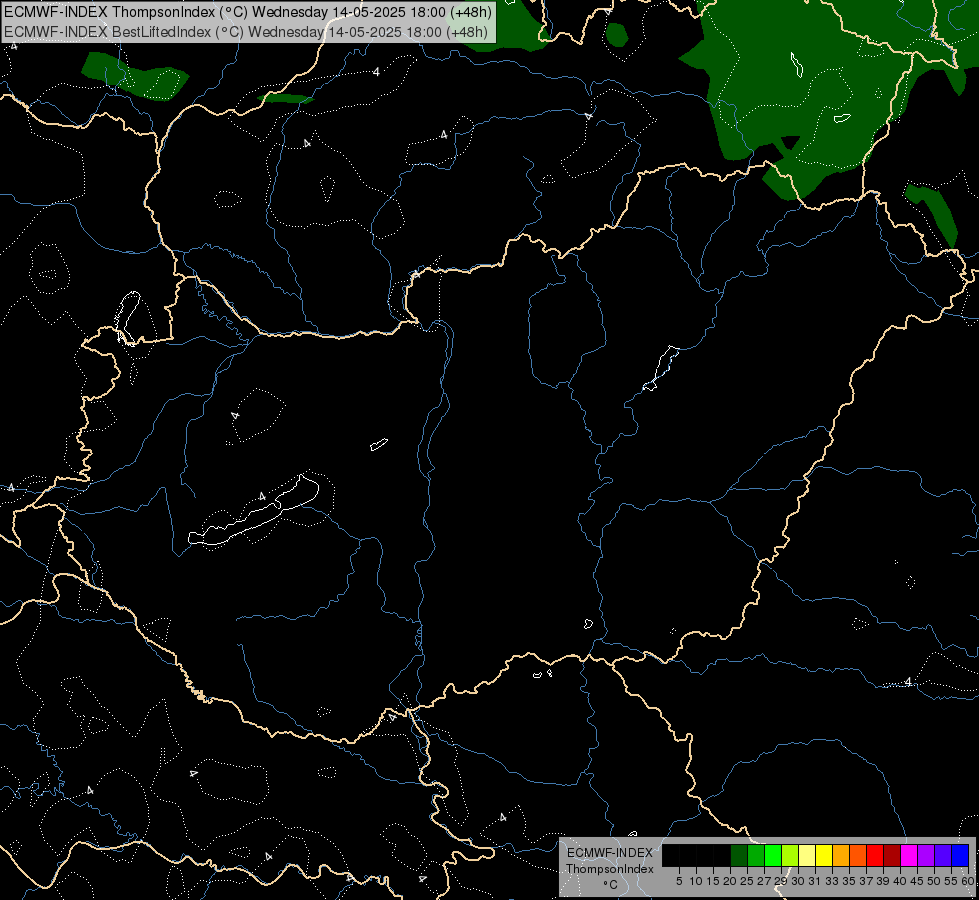Click the yellow-green 29–30 legend swatch
This screenshot has height=900, width=979.
790,855
